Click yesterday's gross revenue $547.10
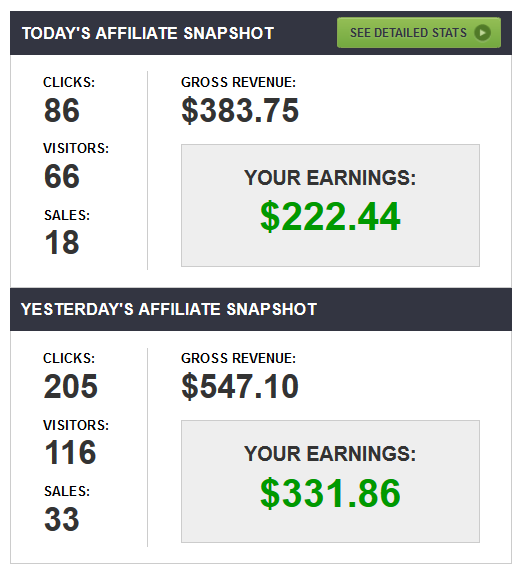The width and height of the screenshot is (528, 573). [240, 386]
